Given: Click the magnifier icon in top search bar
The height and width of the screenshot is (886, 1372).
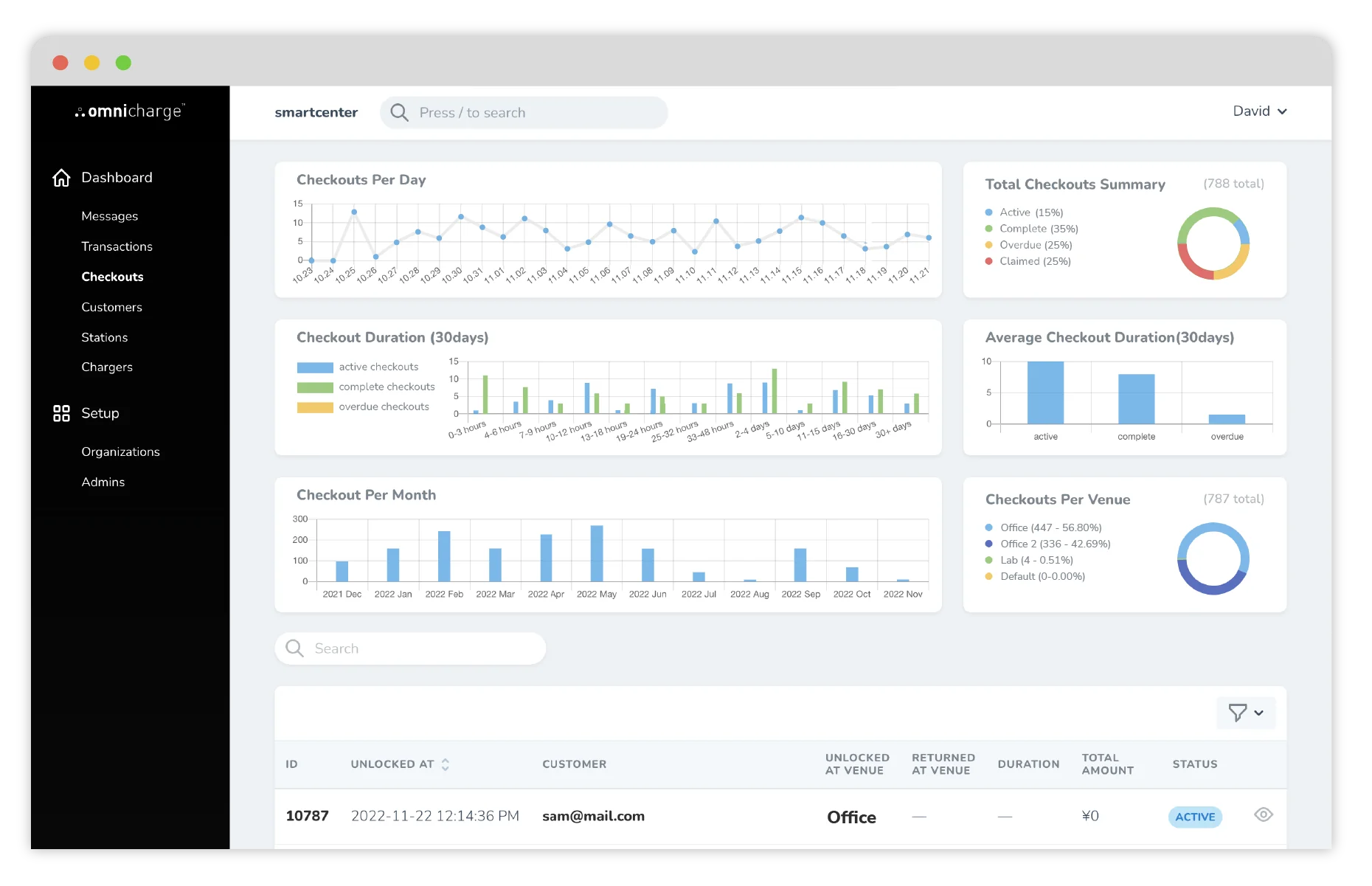Looking at the screenshot, I should click(399, 112).
